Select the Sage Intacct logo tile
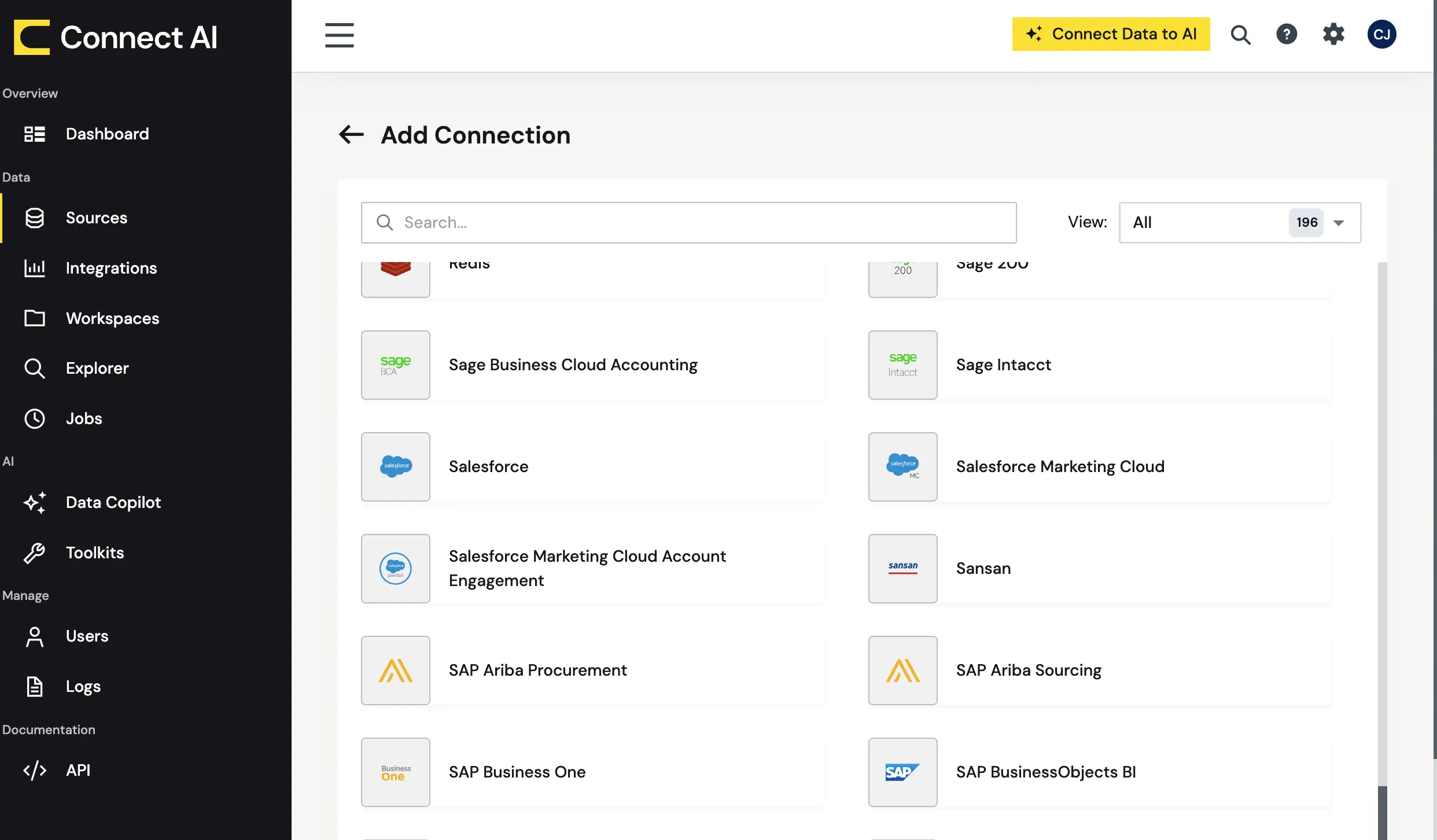This screenshot has width=1437, height=840. click(x=902, y=365)
